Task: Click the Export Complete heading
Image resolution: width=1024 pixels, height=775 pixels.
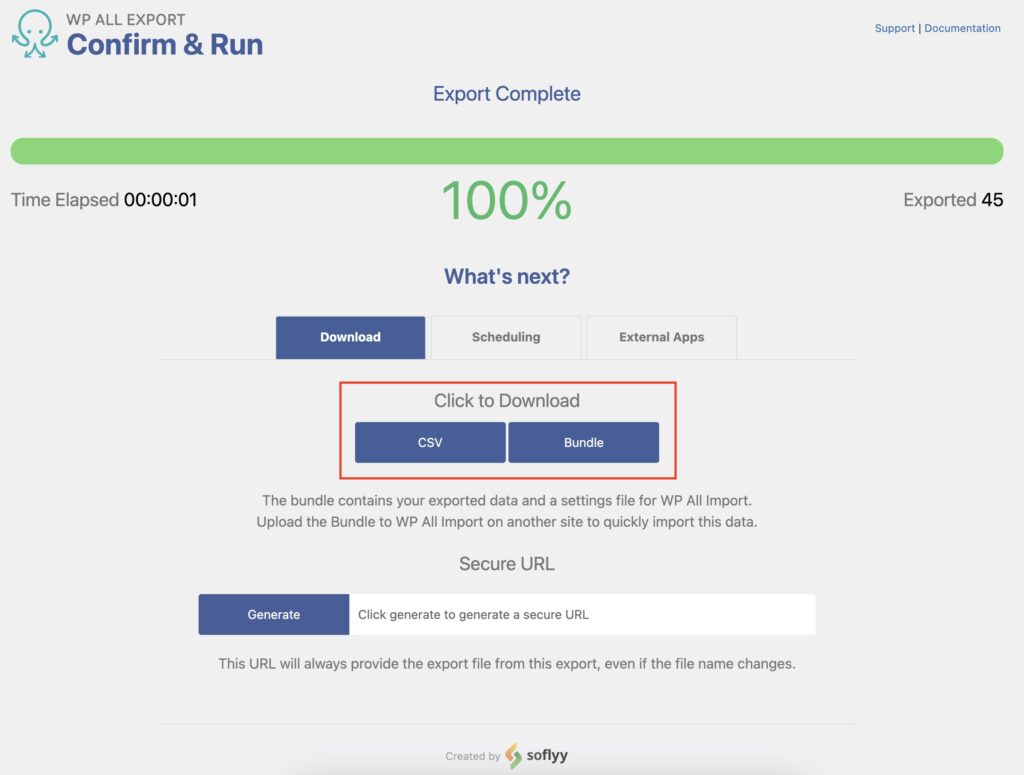Action: pos(506,93)
